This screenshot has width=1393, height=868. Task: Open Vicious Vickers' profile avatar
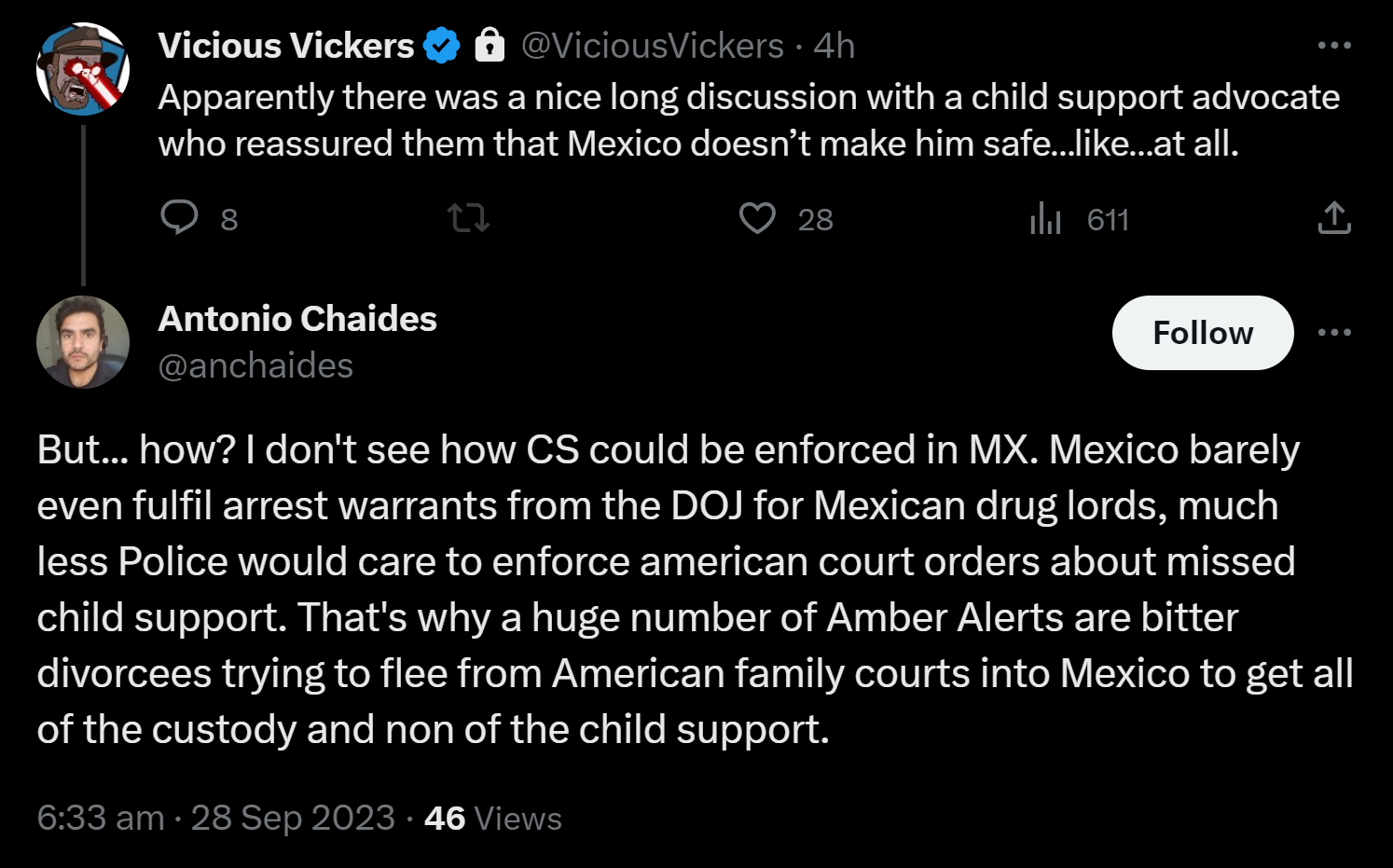pyautogui.click(x=83, y=69)
